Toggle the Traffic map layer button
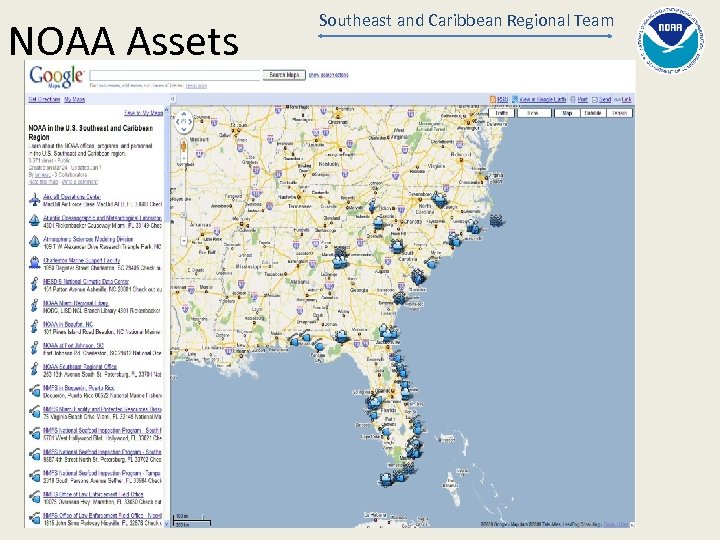 [x=501, y=113]
